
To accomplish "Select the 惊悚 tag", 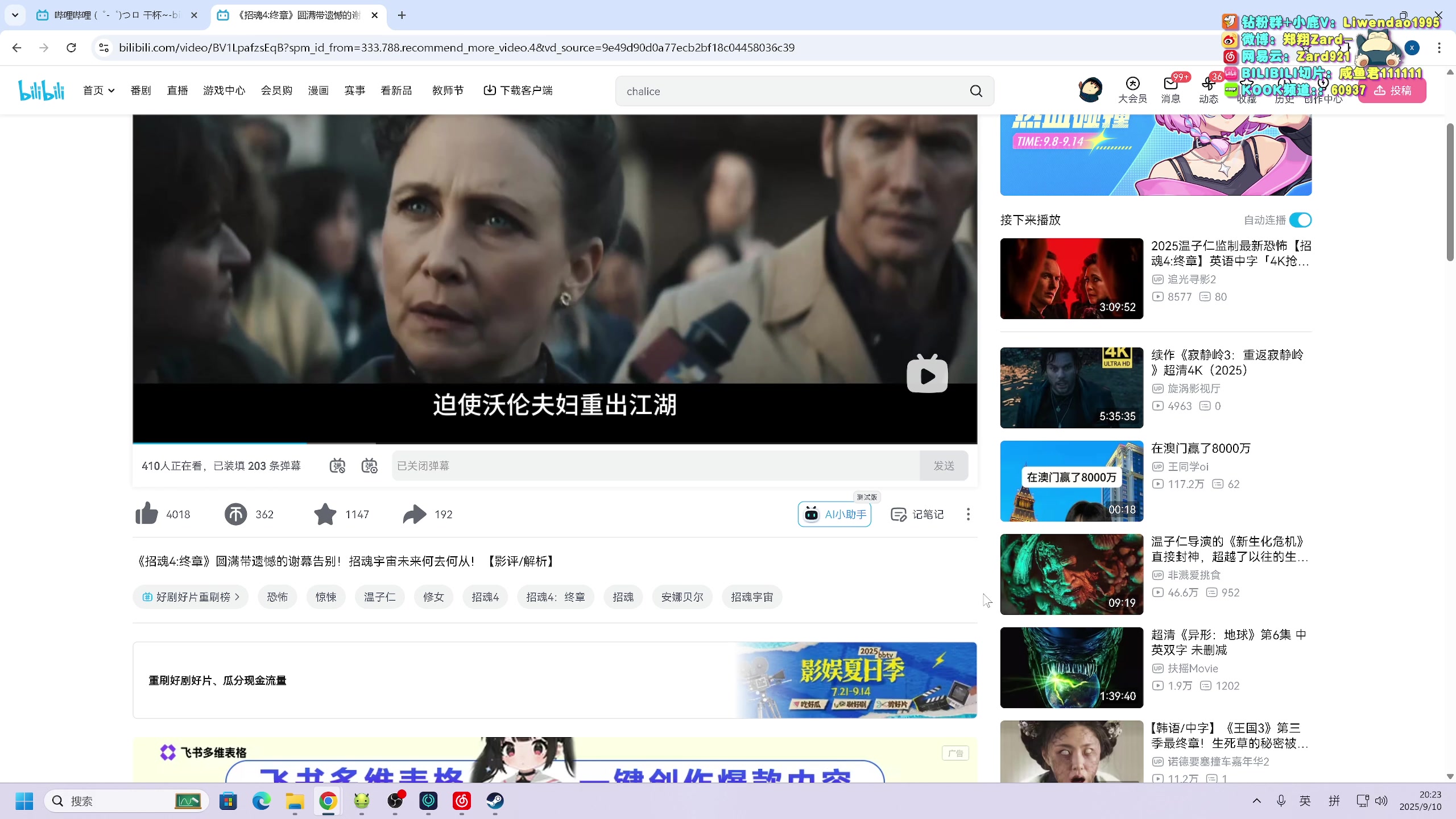I will 326,597.
